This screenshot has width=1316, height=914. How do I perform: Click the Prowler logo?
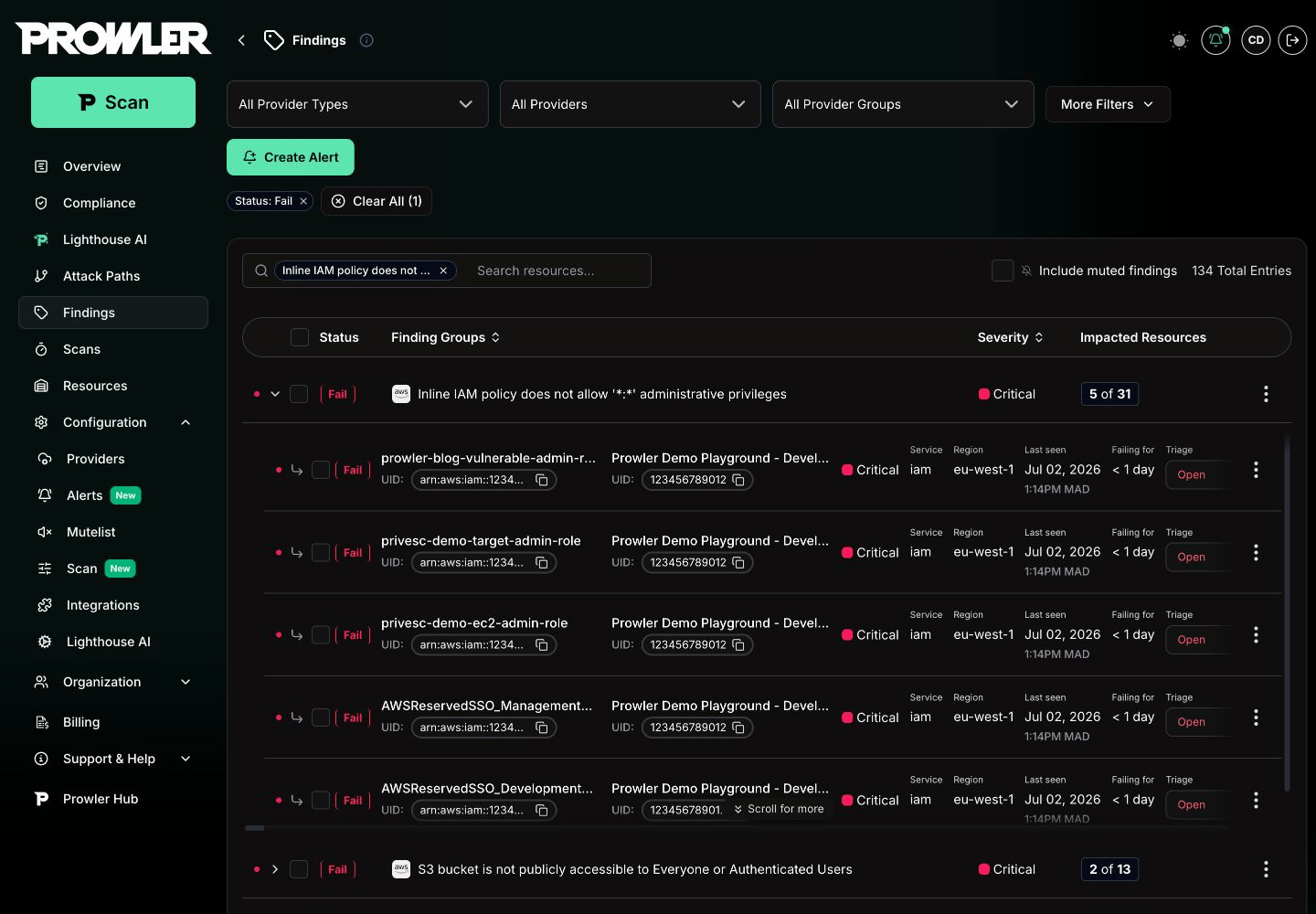[x=113, y=38]
